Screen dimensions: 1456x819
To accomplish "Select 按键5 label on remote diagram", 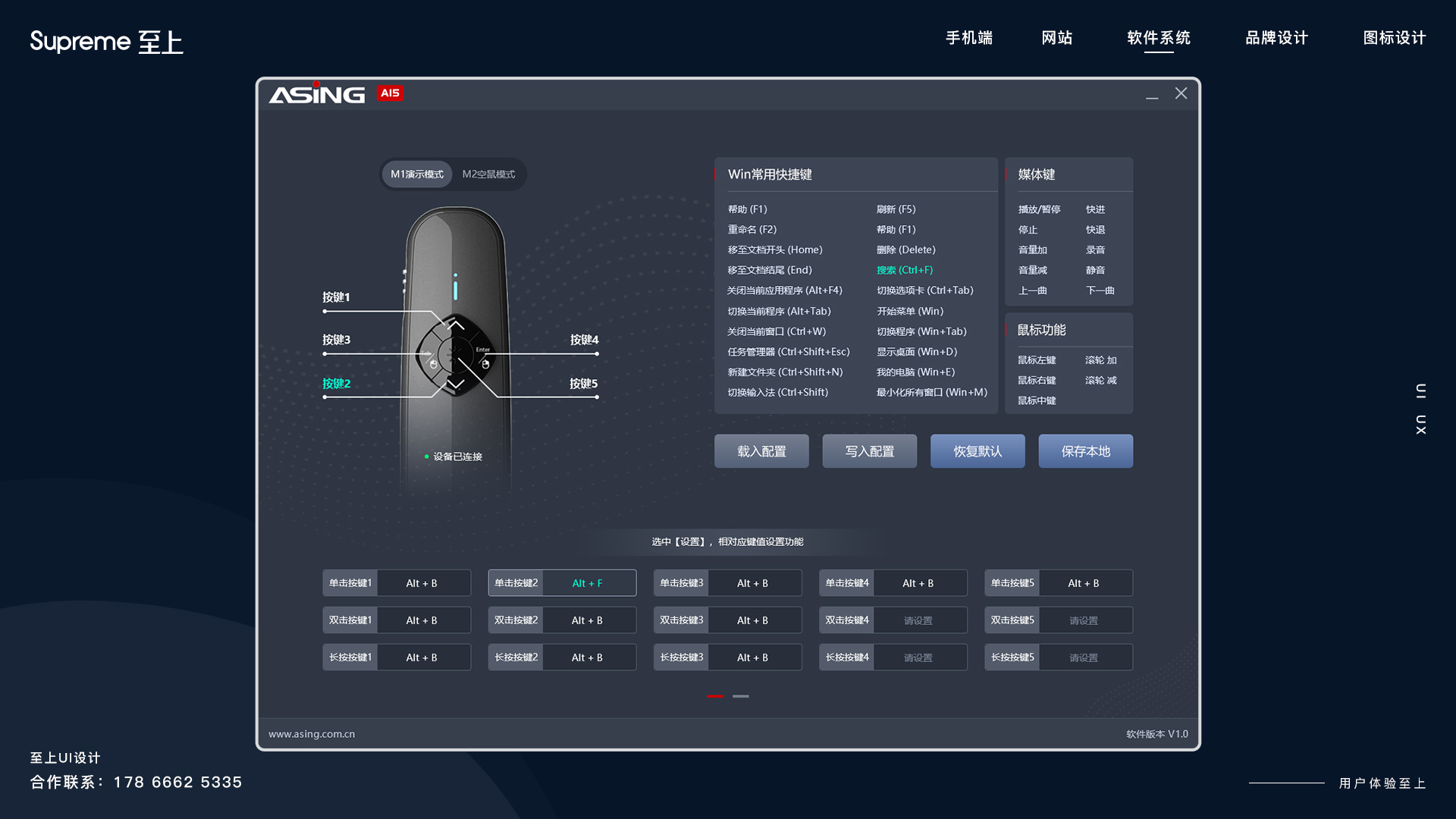I will pos(584,384).
